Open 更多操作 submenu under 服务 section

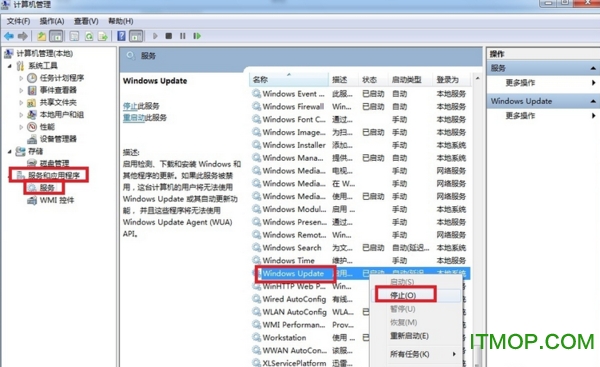[x=520, y=83]
